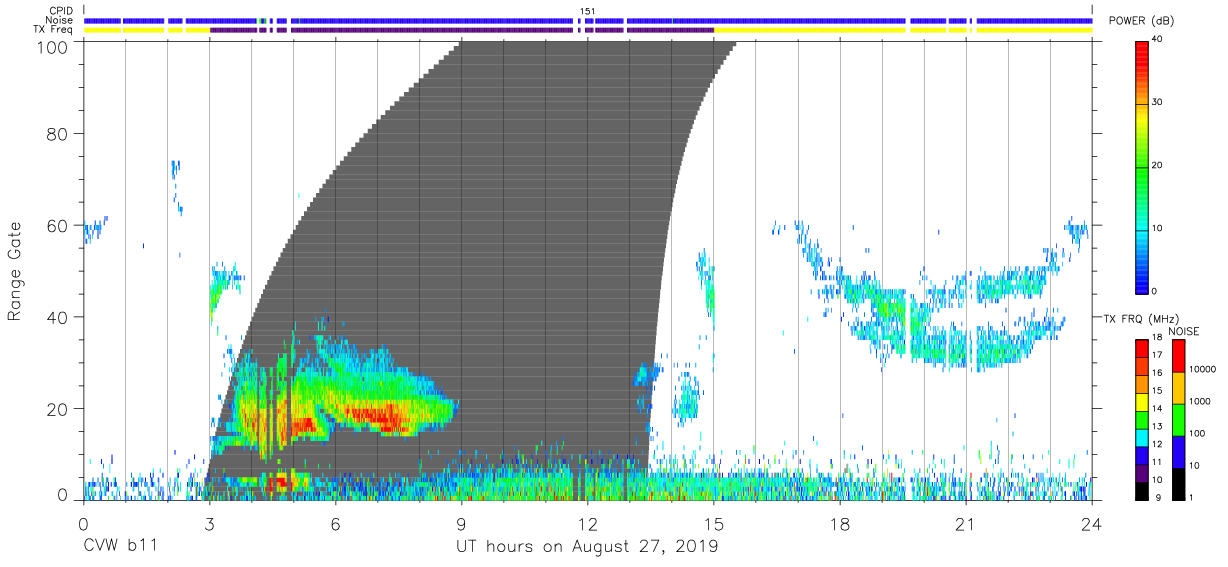1228x567 pixels.
Task: Click the Noise row label at top left
Action: (58, 20)
